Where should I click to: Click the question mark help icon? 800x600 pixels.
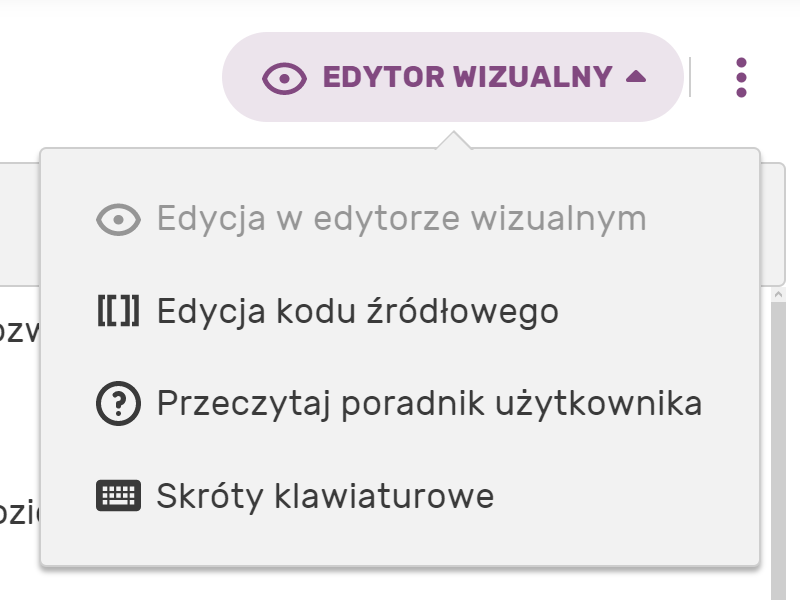pos(118,404)
